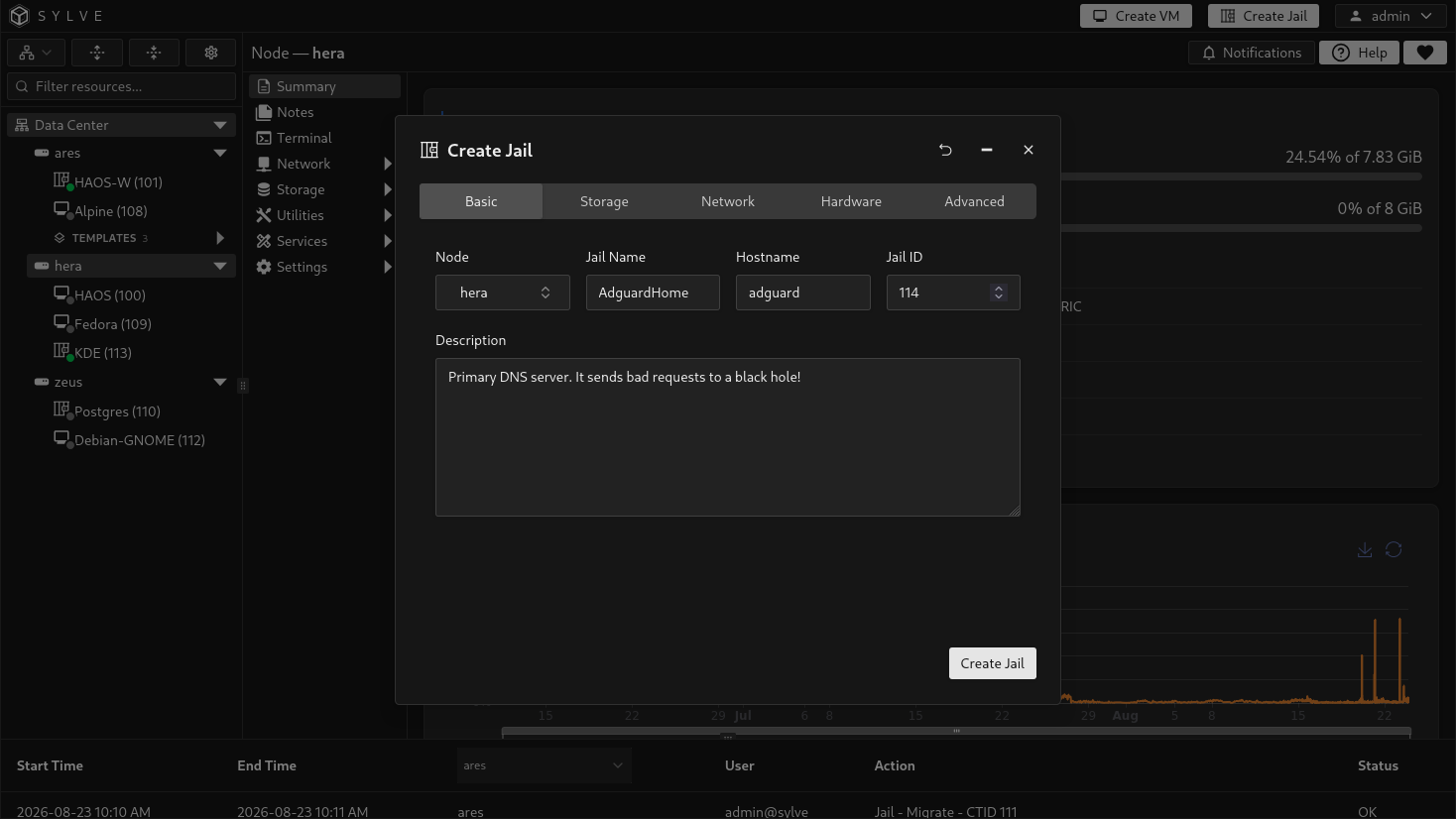The width and height of the screenshot is (1456, 819).
Task: Open the sidebar gear settings icon
Action: (x=210, y=53)
